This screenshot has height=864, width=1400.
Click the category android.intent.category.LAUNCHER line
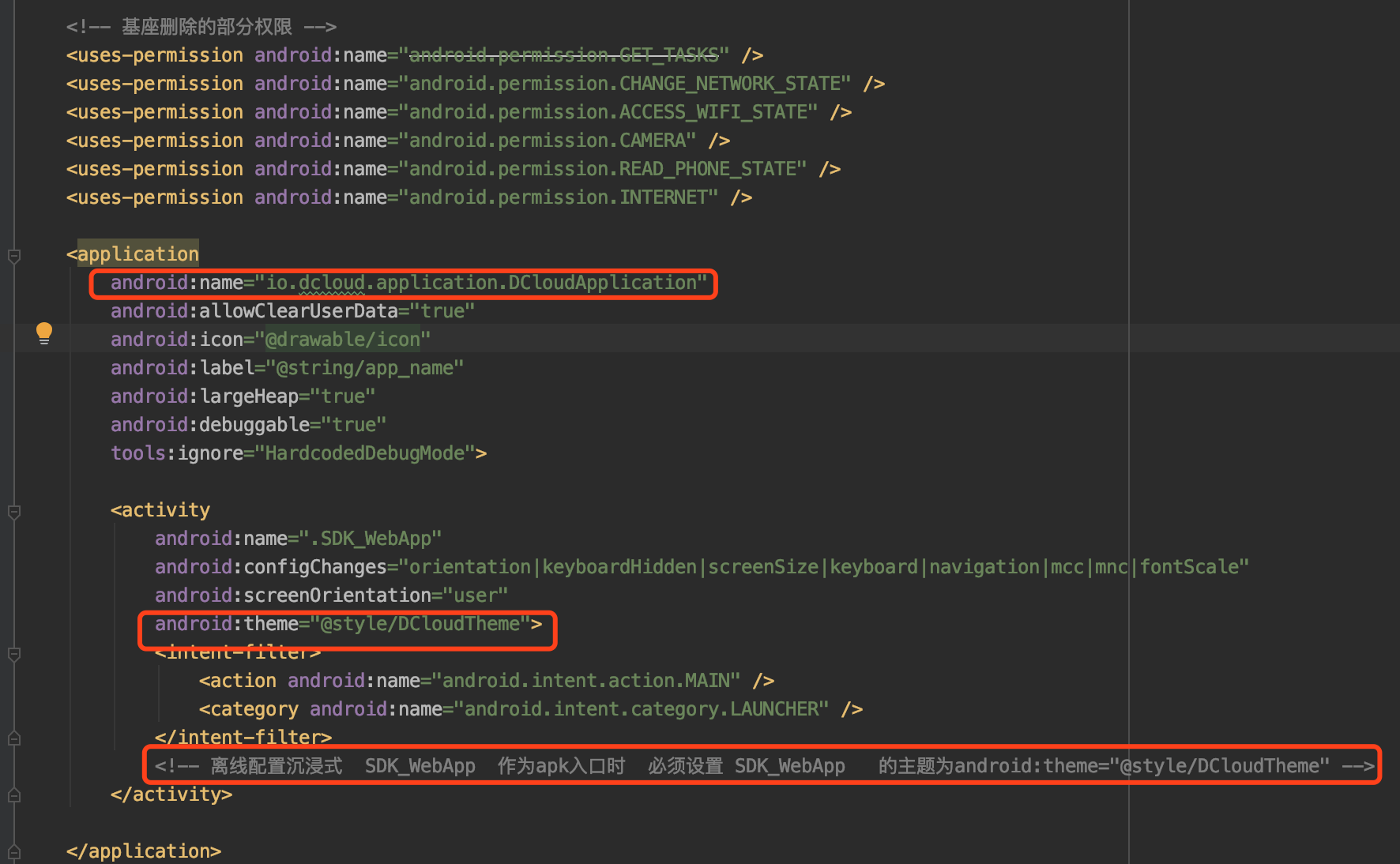click(x=531, y=709)
